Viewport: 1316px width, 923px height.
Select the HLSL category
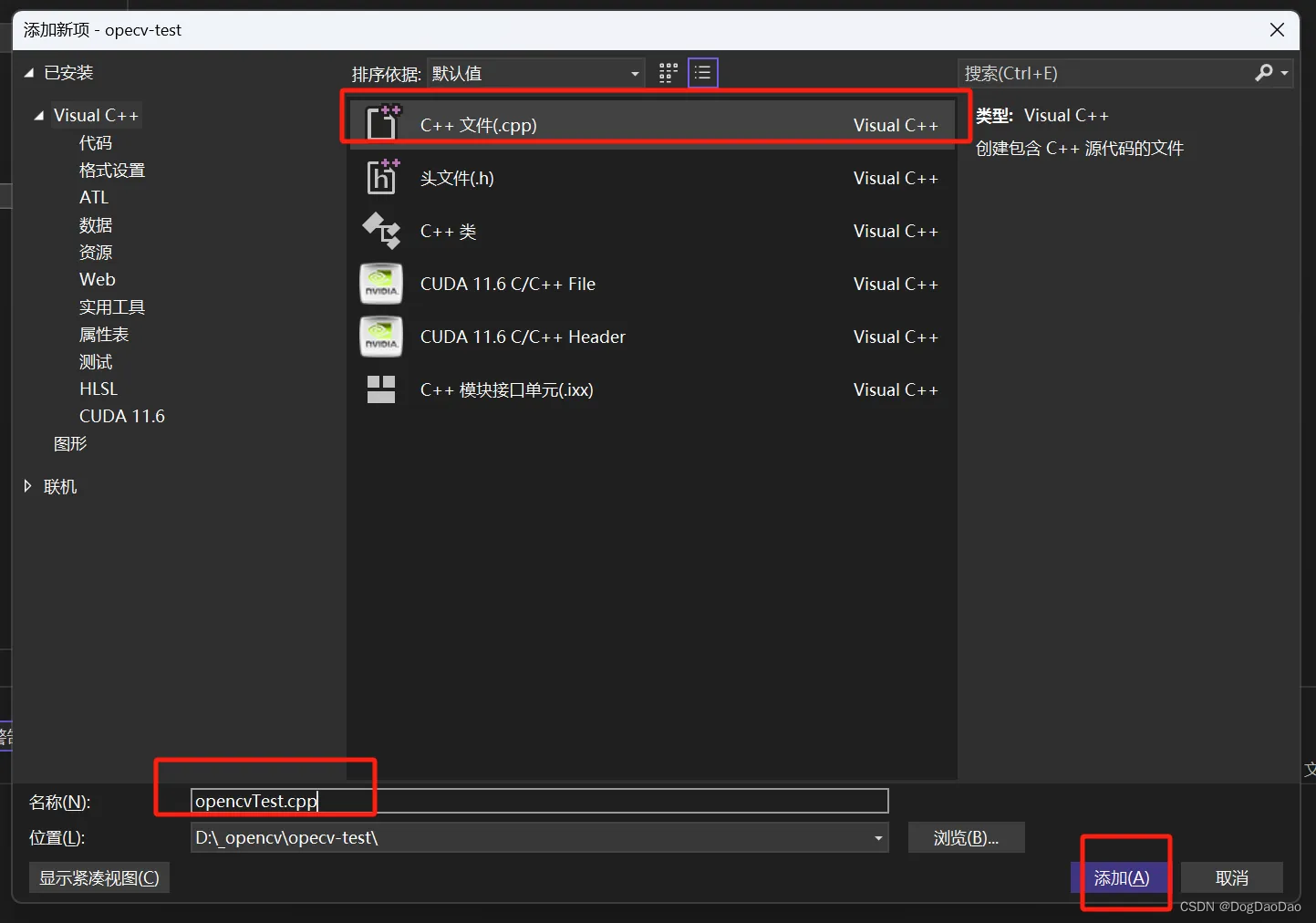(x=98, y=389)
